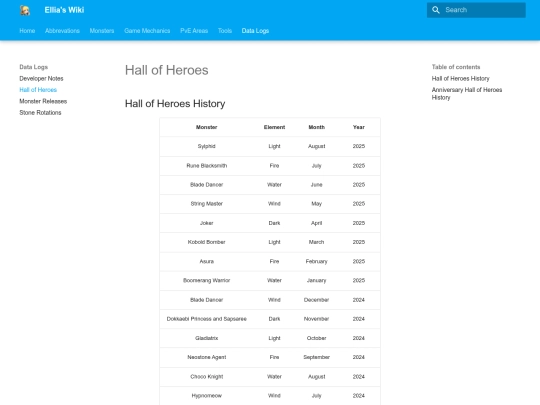Open the PvE Areas nav tab

tap(194, 31)
